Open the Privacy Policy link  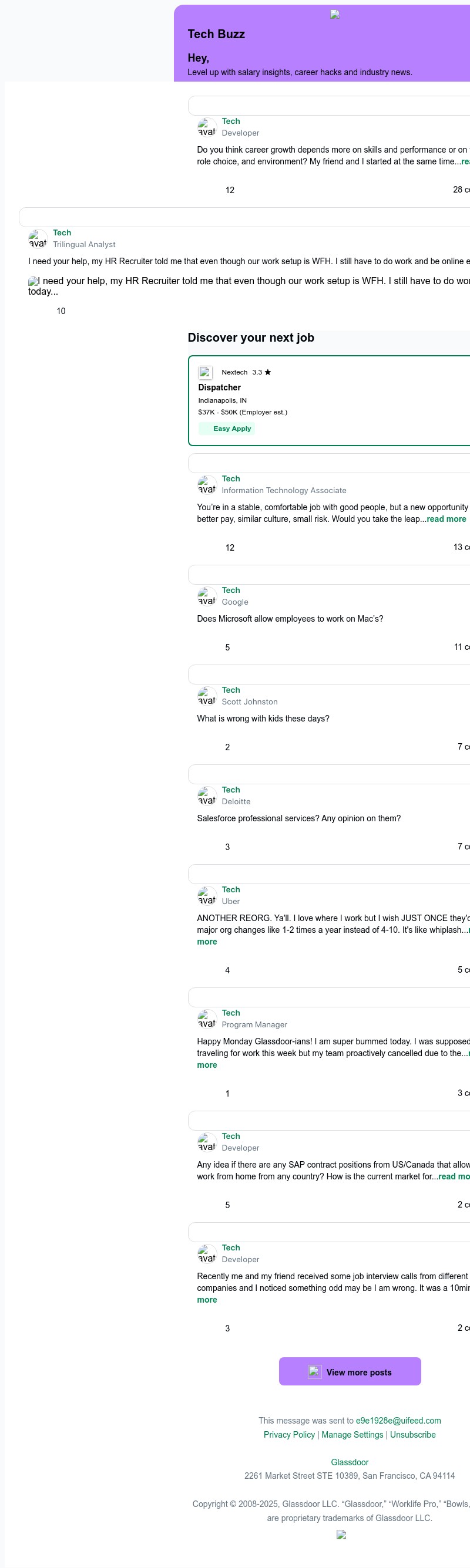[x=290, y=1435]
